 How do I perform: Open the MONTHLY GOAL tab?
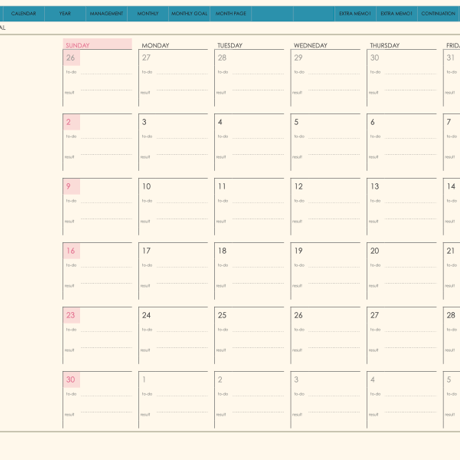(x=189, y=14)
